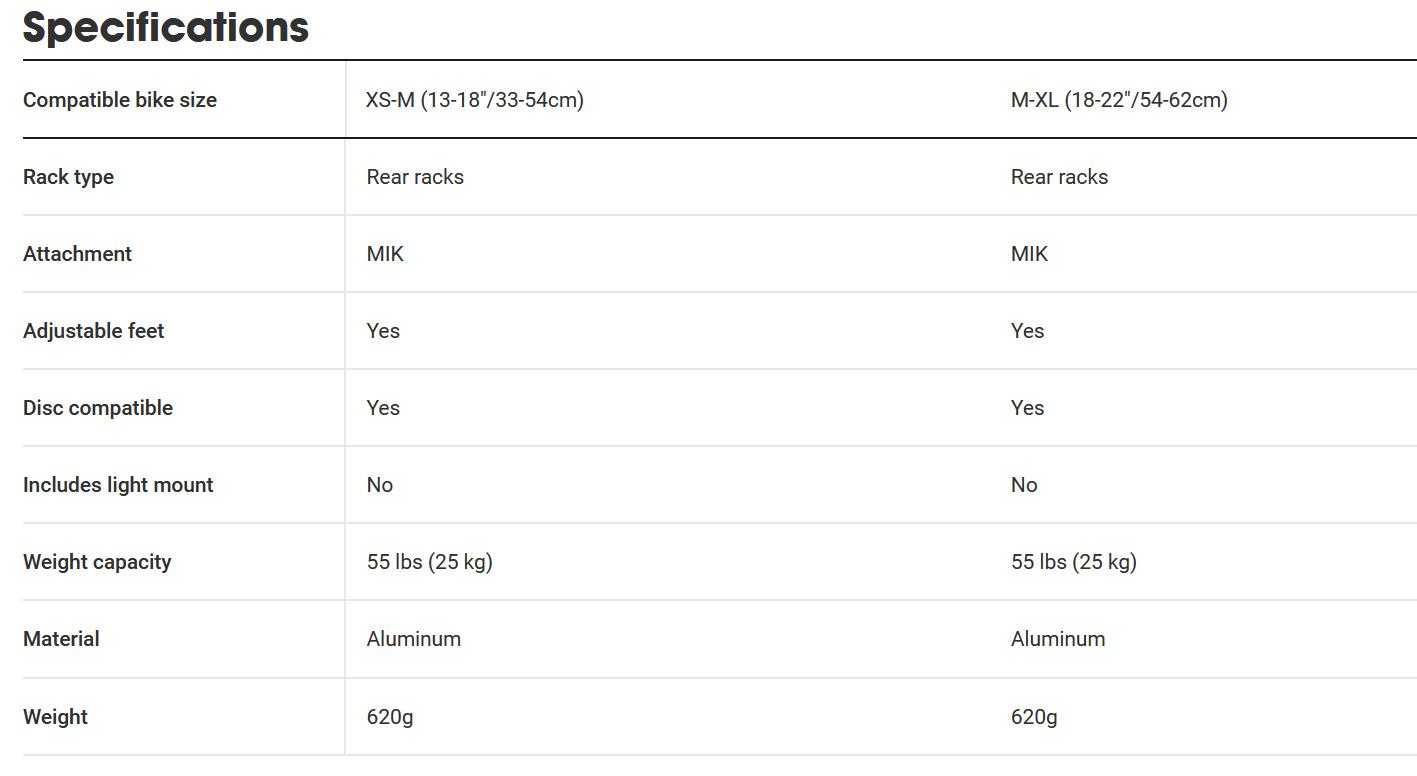This screenshot has width=1417, height=776.
Task: Click MIK in the M-XL column
Action: tap(1029, 254)
